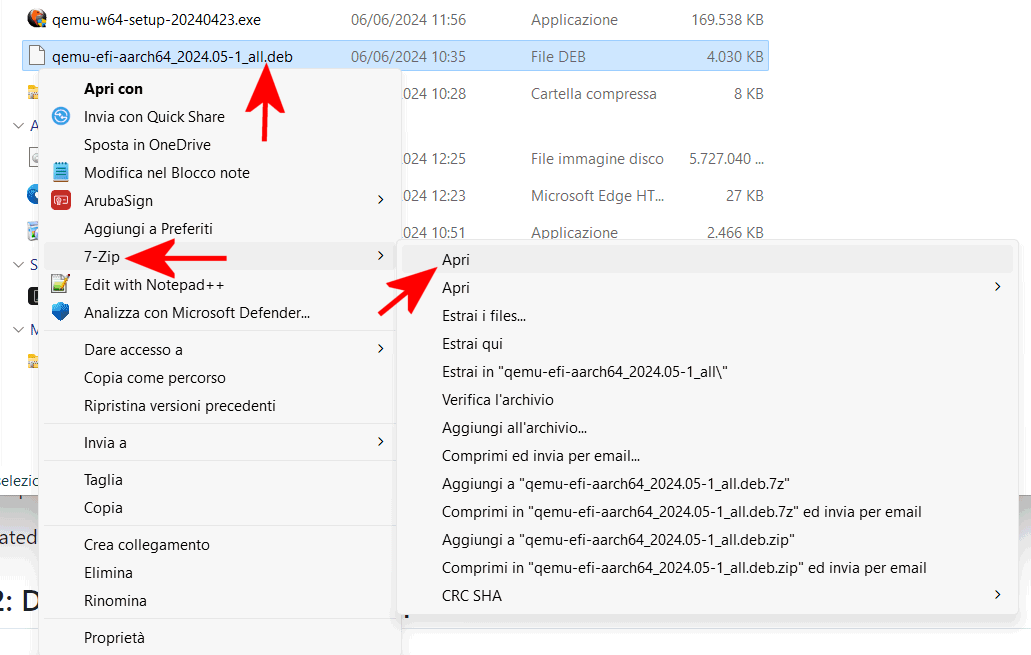This screenshot has width=1031, height=655.
Task: Choose Crea collegamento
Action: click(x=147, y=545)
